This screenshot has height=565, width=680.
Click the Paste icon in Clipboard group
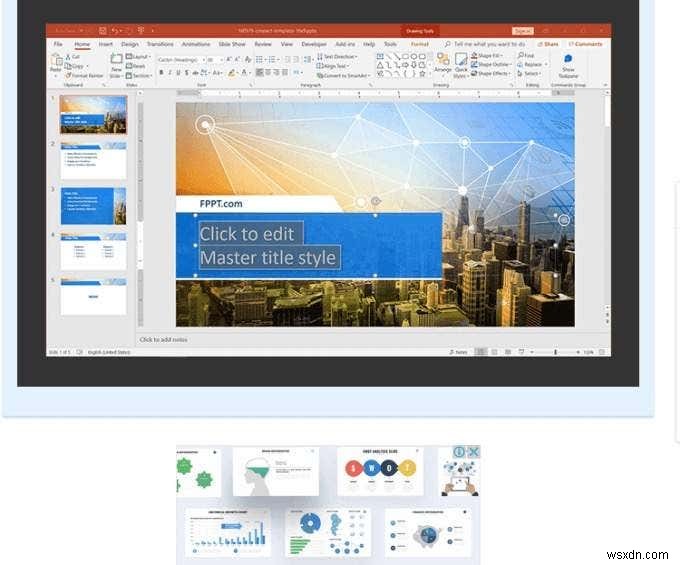[x=56, y=60]
